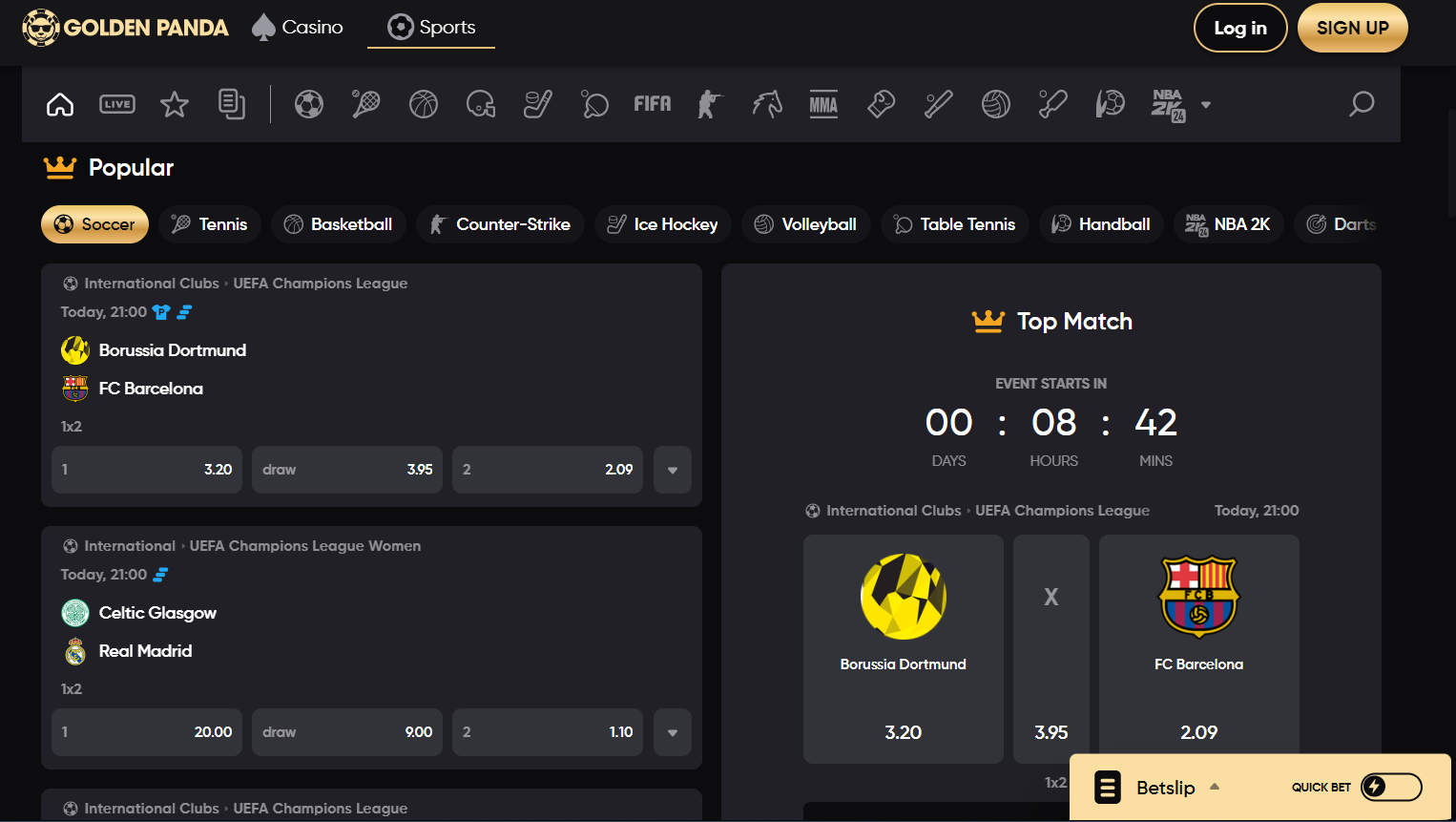Select the NBA 2K popular filter
This screenshot has height=822, width=1456.
1229,224
